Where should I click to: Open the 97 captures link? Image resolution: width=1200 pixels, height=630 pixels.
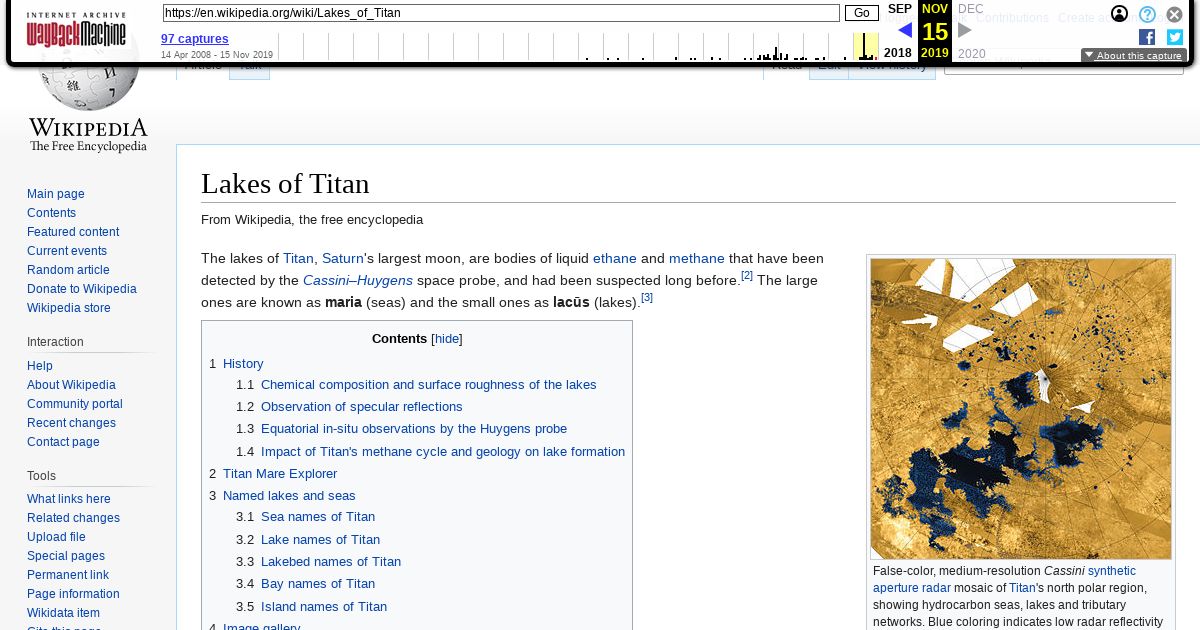(195, 39)
